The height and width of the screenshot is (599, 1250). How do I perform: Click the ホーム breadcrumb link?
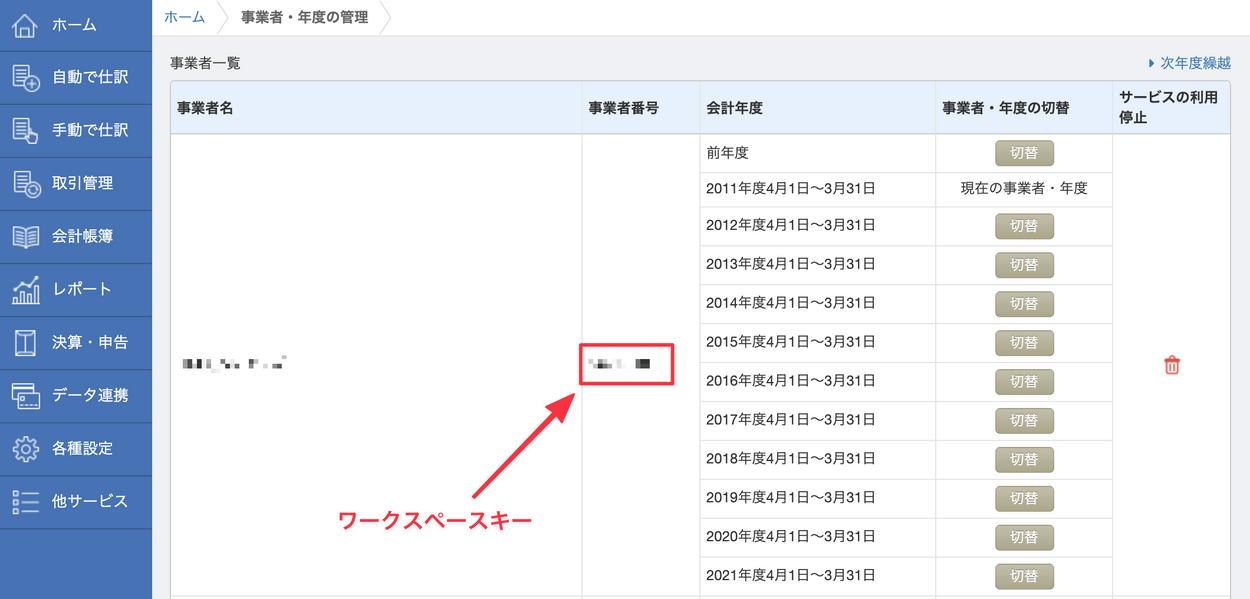pos(184,17)
